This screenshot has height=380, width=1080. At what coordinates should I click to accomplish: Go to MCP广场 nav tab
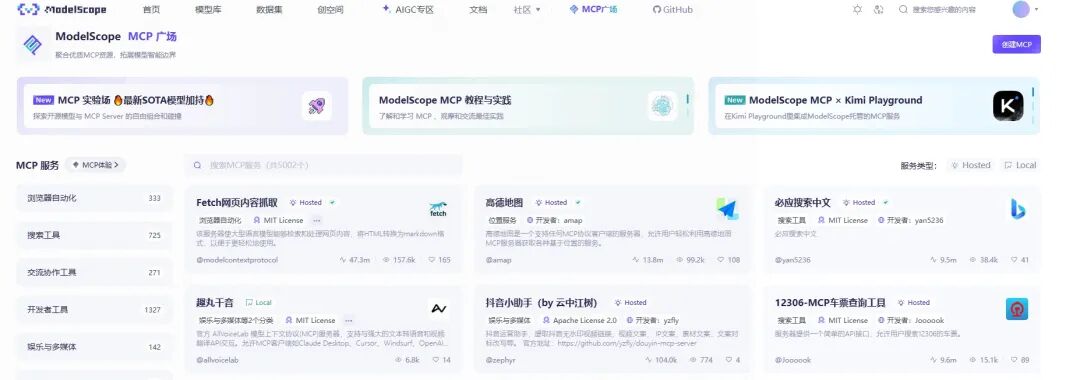pos(594,10)
